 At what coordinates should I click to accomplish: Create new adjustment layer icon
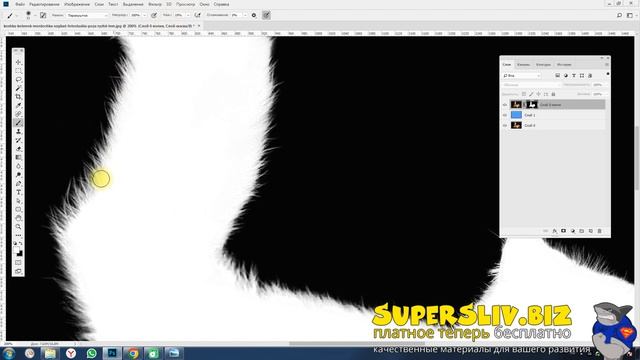(573, 231)
